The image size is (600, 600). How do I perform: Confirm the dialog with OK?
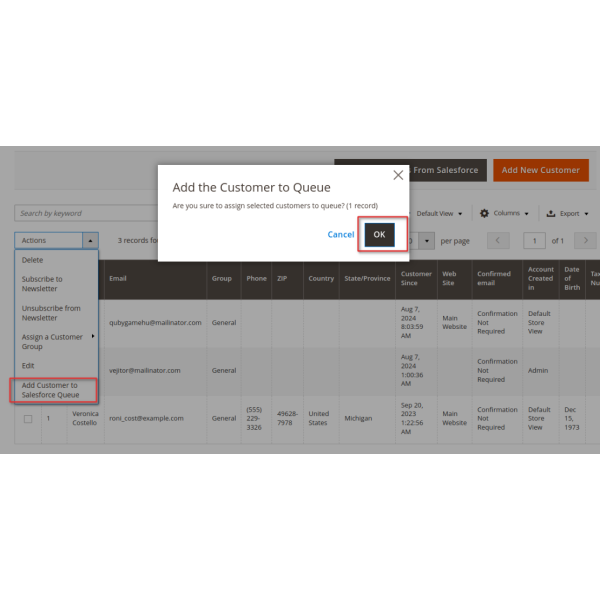(x=379, y=234)
